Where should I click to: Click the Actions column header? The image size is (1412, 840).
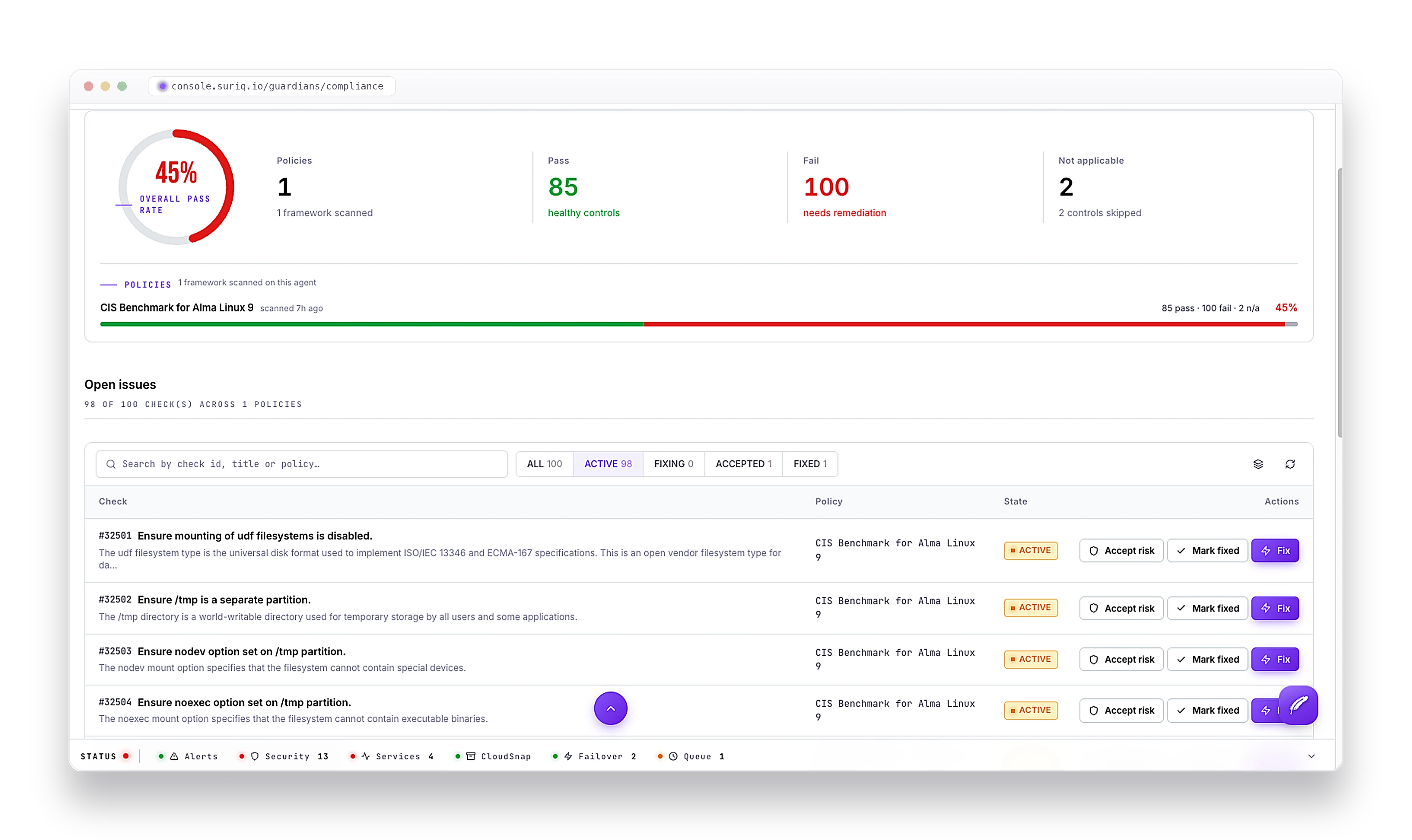1281,501
